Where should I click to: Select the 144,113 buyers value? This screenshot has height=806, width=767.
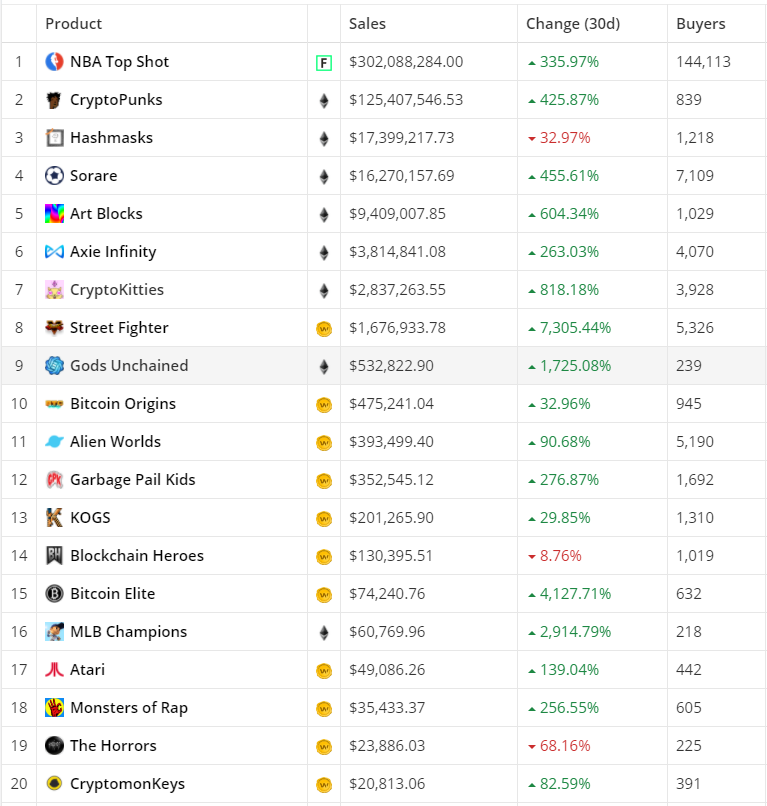pyautogui.click(x=703, y=62)
